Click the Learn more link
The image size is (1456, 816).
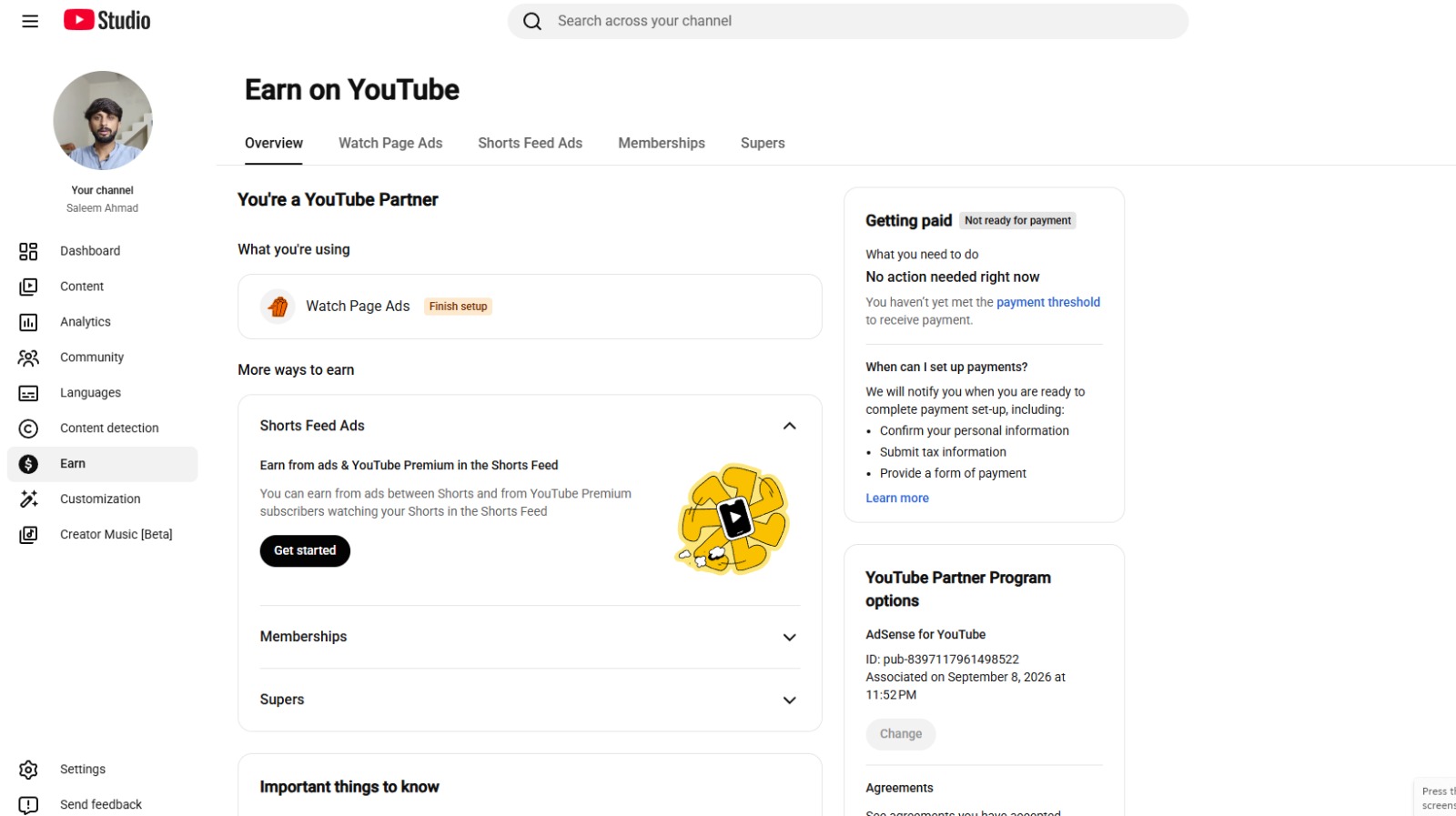click(x=897, y=498)
